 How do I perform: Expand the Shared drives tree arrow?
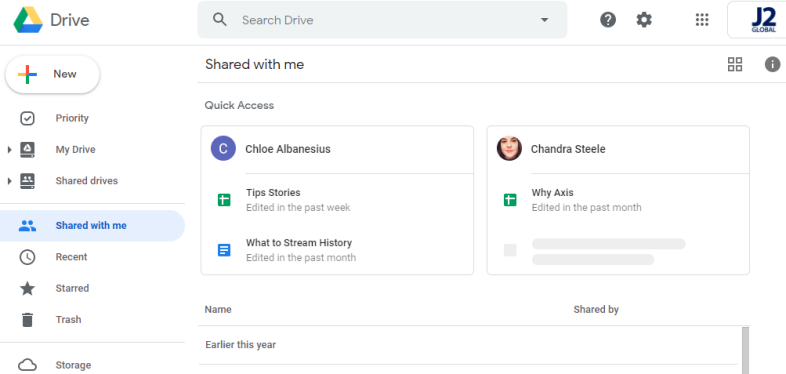9,180
